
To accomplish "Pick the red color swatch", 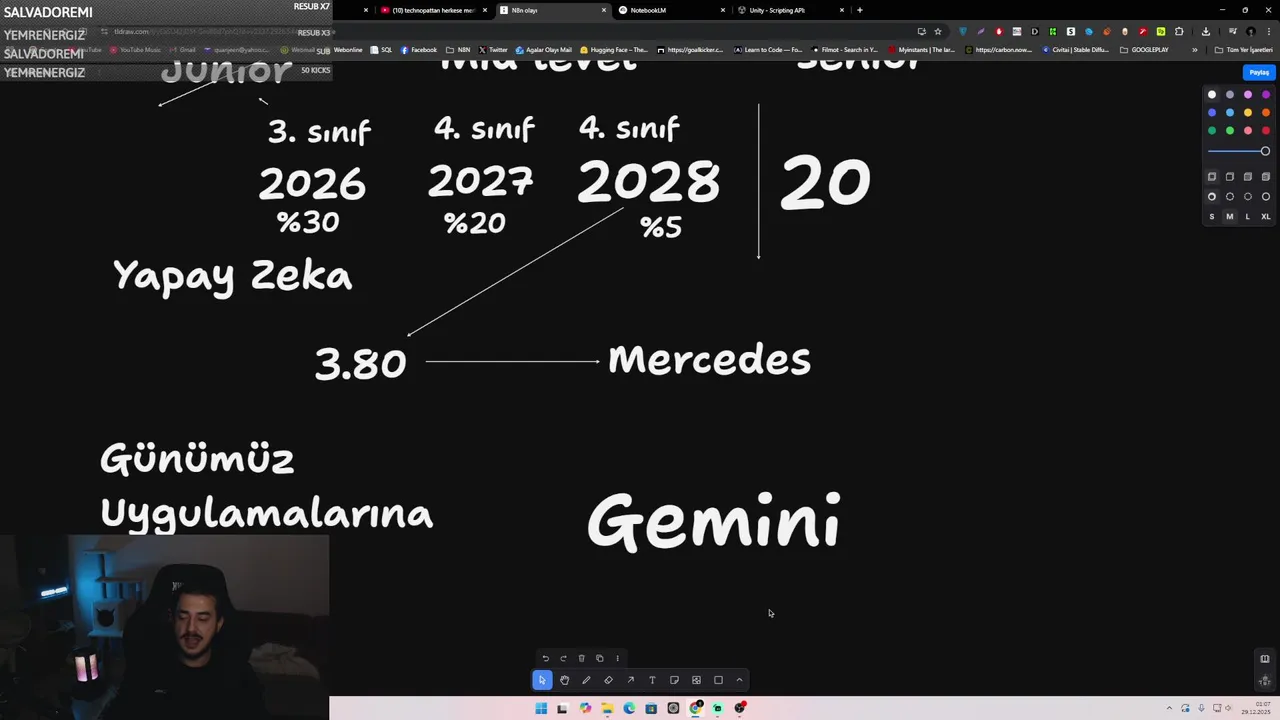I will 1266,131.
